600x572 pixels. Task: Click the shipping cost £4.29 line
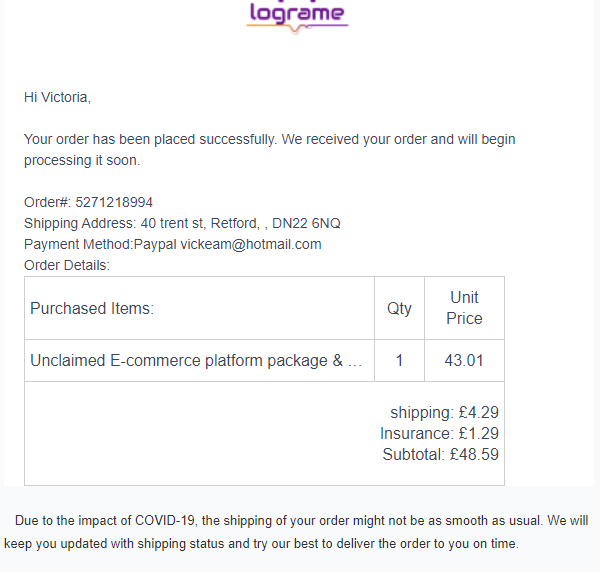click(444, 411)
